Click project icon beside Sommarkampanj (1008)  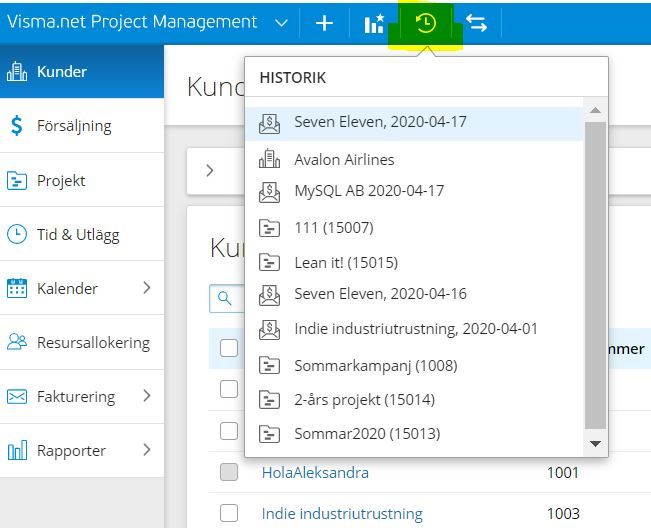(269, 366)
